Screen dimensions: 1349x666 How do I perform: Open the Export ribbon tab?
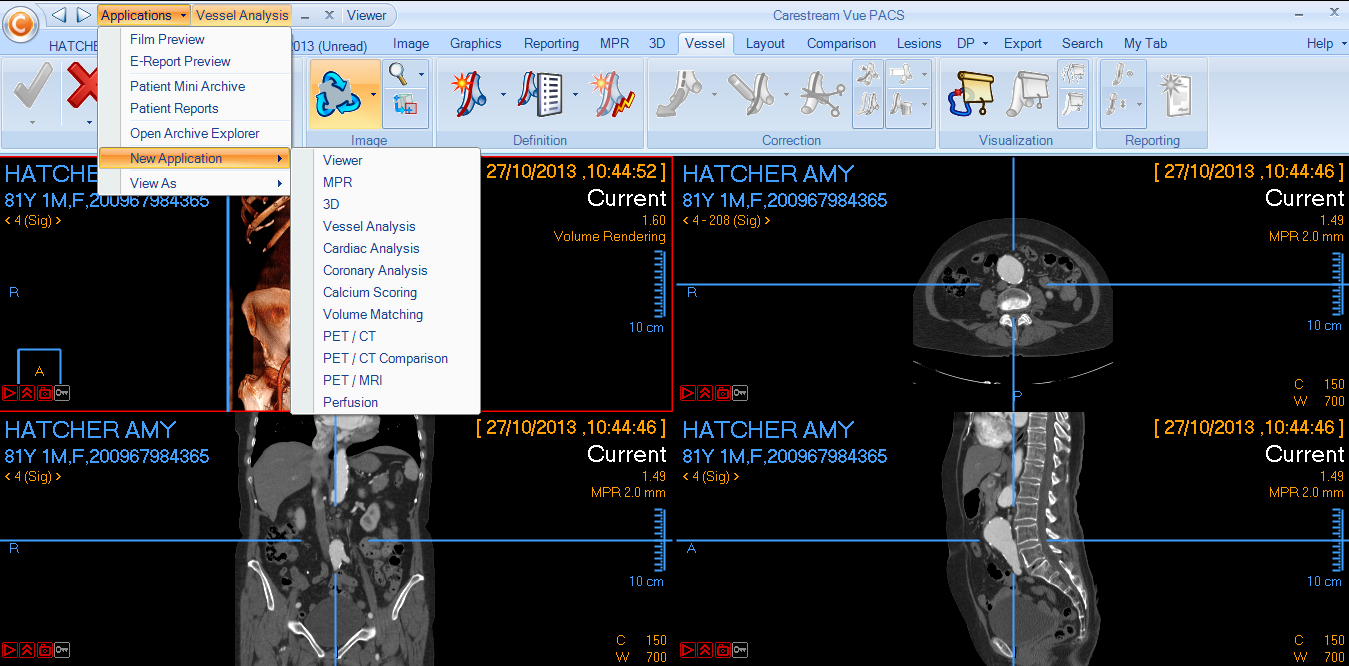click(x=1022, y=44)
